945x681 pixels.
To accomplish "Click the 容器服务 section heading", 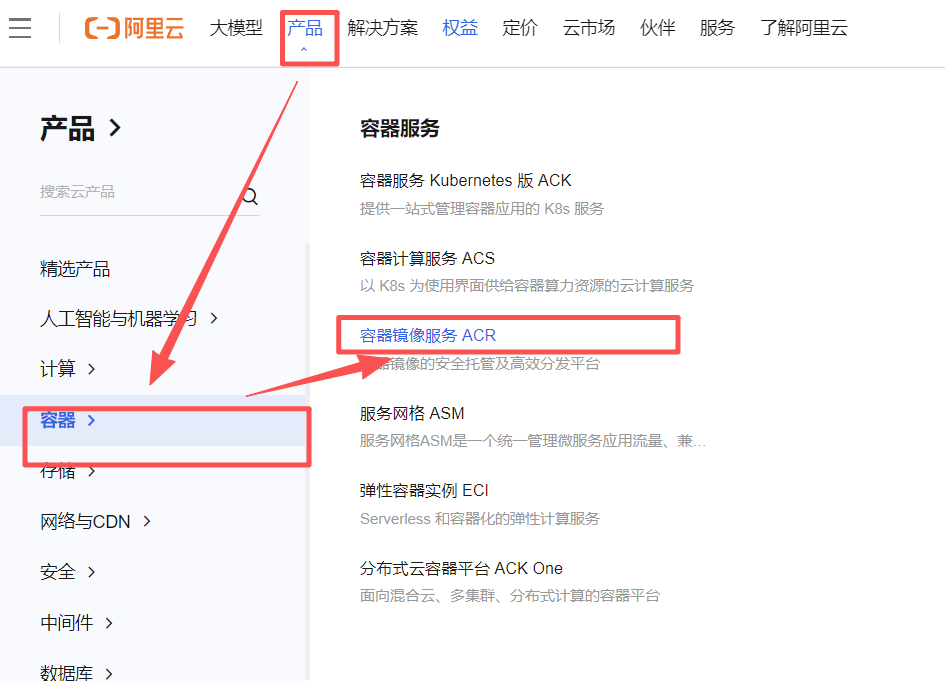I will pos(400,128).
